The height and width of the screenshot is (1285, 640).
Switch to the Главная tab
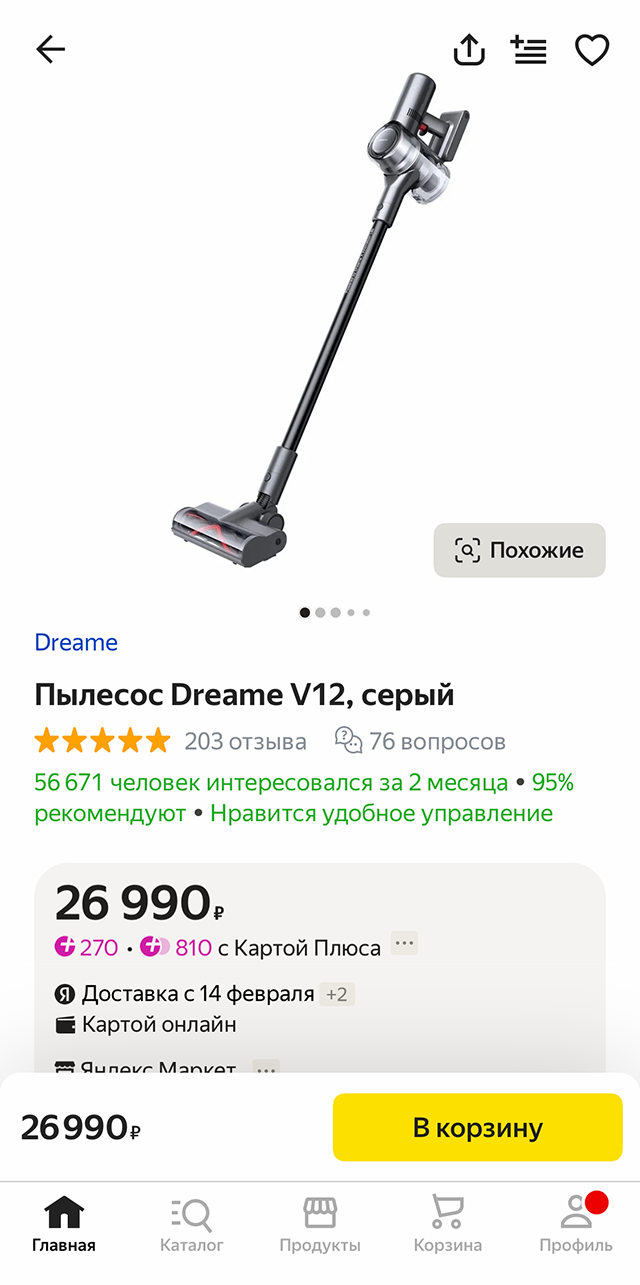(x=64, y=1223)
